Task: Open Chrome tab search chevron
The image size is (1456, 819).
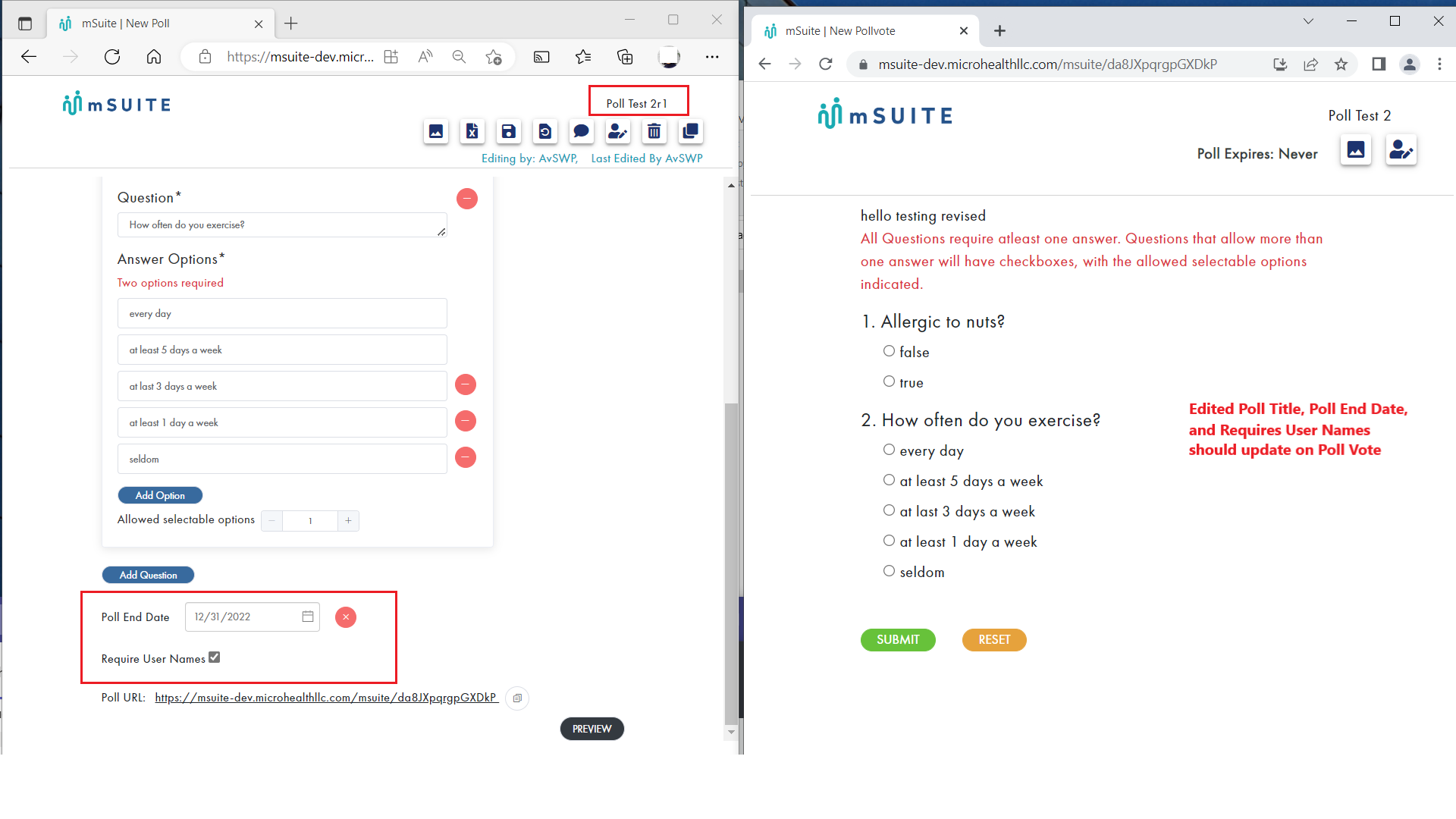Action: tap(1308, 21)
